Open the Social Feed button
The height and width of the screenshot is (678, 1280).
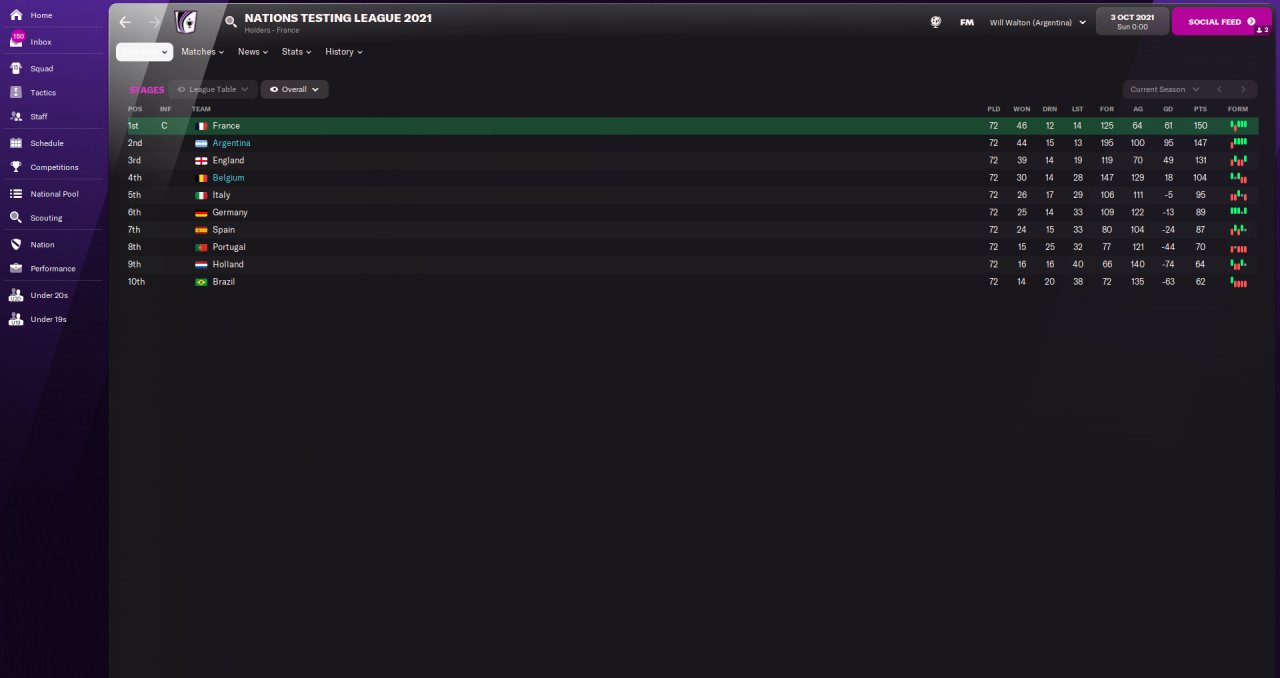(1221, 21)
